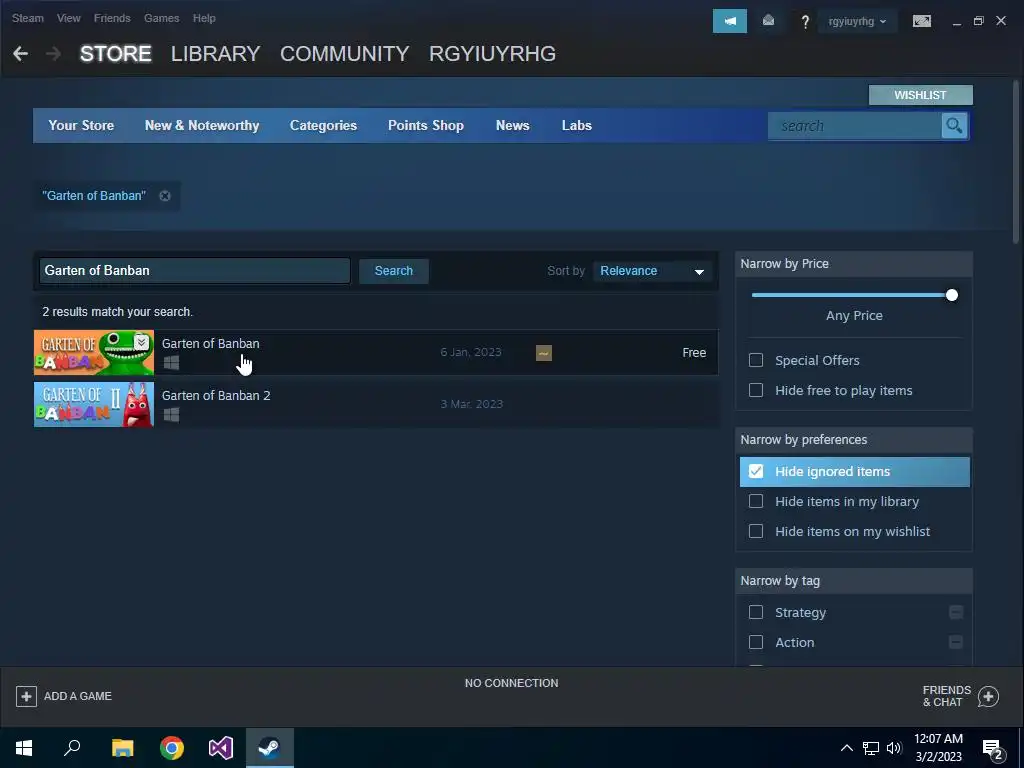The height and width of the screenshot is (768, 1024).
Task: Click the Search button
Action: point(394,271)
